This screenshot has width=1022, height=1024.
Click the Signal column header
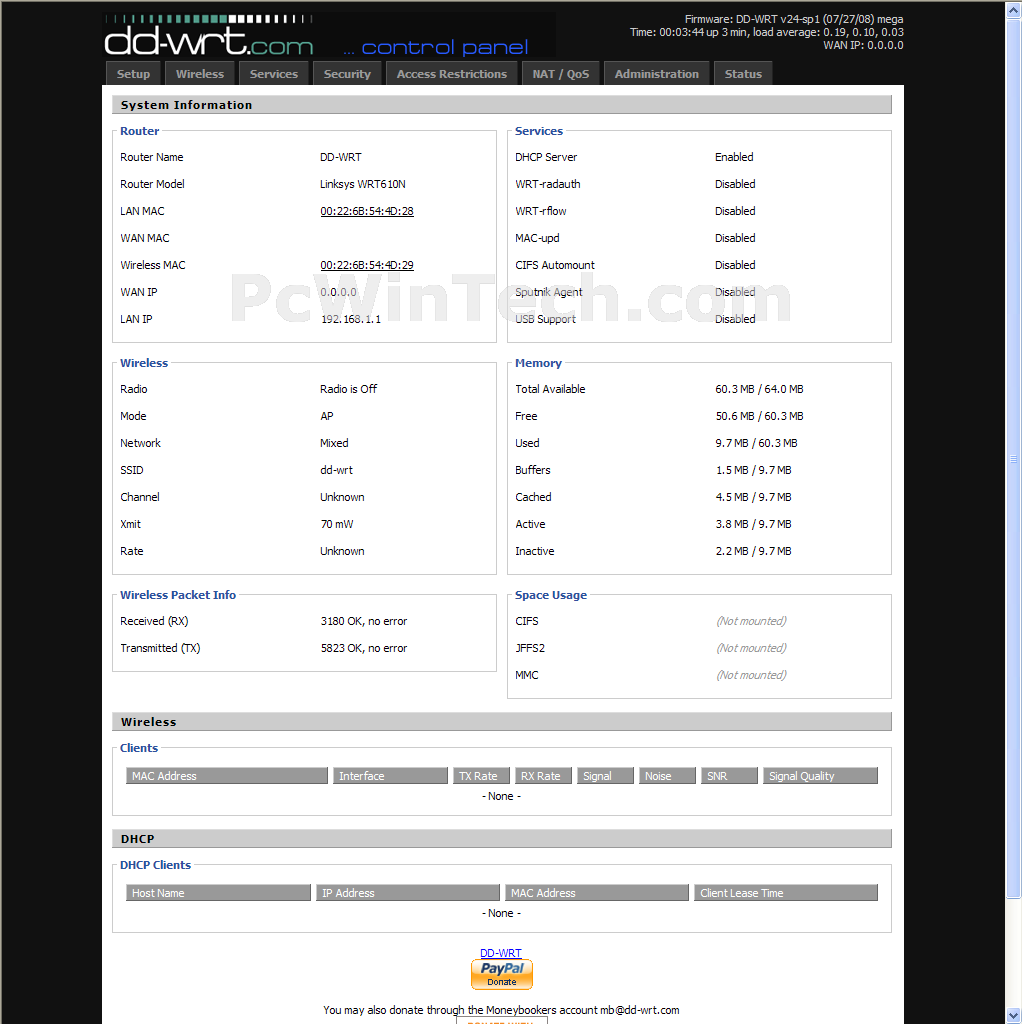[x=605, y=776]
